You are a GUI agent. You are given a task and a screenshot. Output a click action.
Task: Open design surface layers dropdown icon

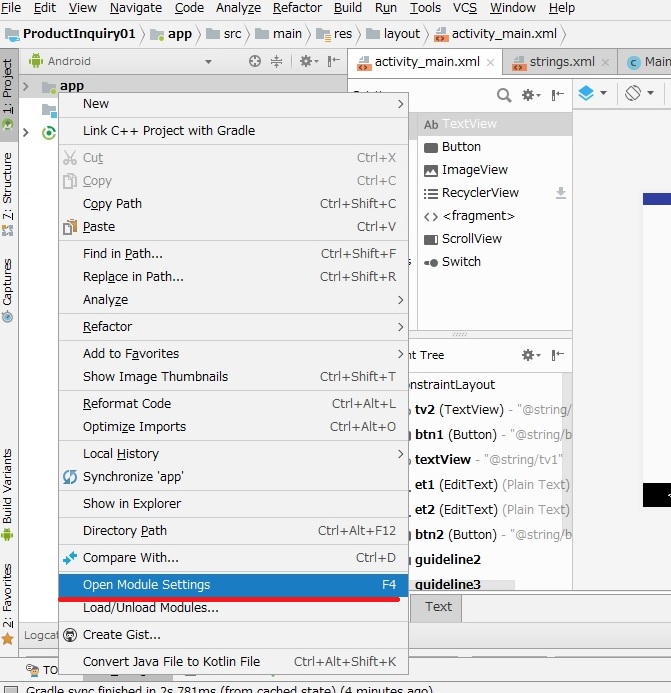pos(592,93)
